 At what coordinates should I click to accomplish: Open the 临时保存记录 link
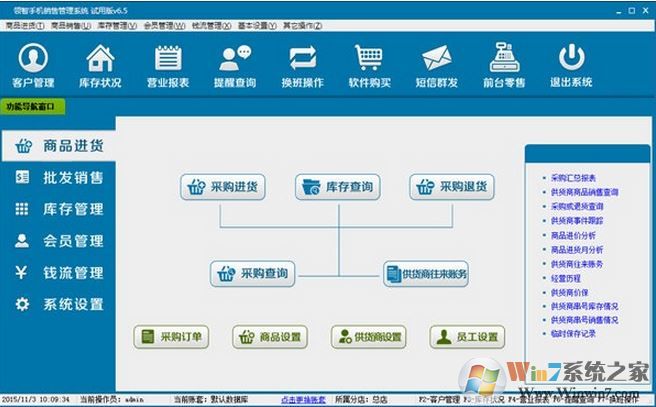[573, 334]
